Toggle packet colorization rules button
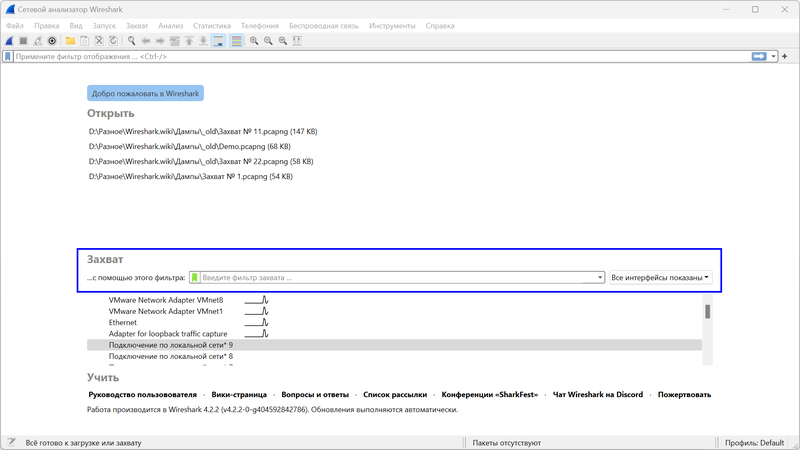The width and height of the screenshot is (800, 450). pos(237,41)
